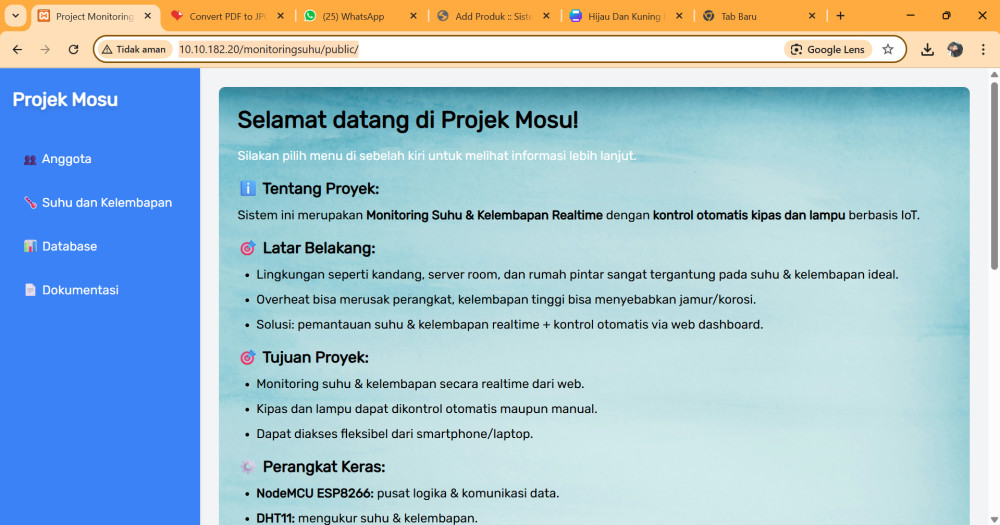Open the Suhu dan Kelembapan menu link
This screenshot has height=525, width=1000.
(106, 203)
